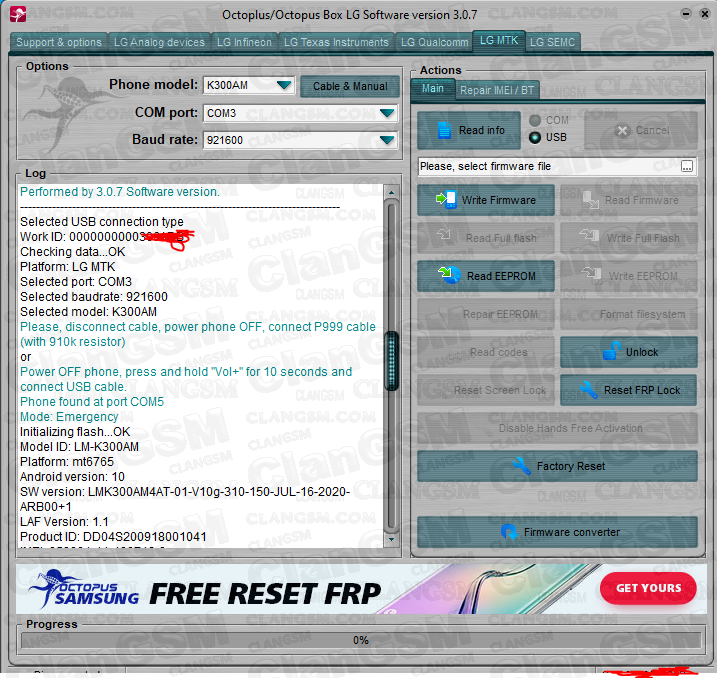This screenshot has height=678, width=717.
Task: Click the Octoplus app logo icon
Action: [x=18, y=15]
